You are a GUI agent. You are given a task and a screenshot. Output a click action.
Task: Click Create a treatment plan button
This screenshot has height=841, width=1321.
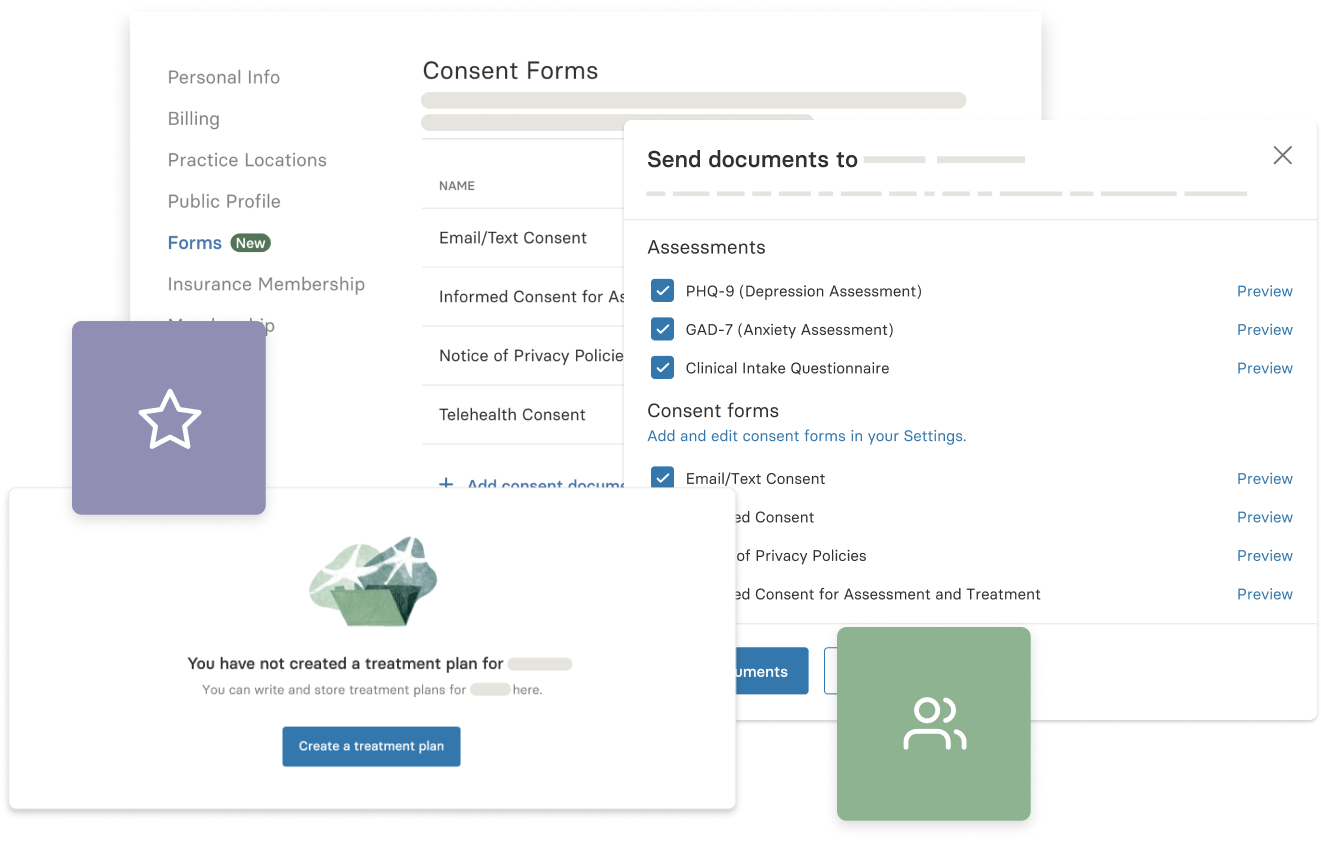[x=371, y=746]
